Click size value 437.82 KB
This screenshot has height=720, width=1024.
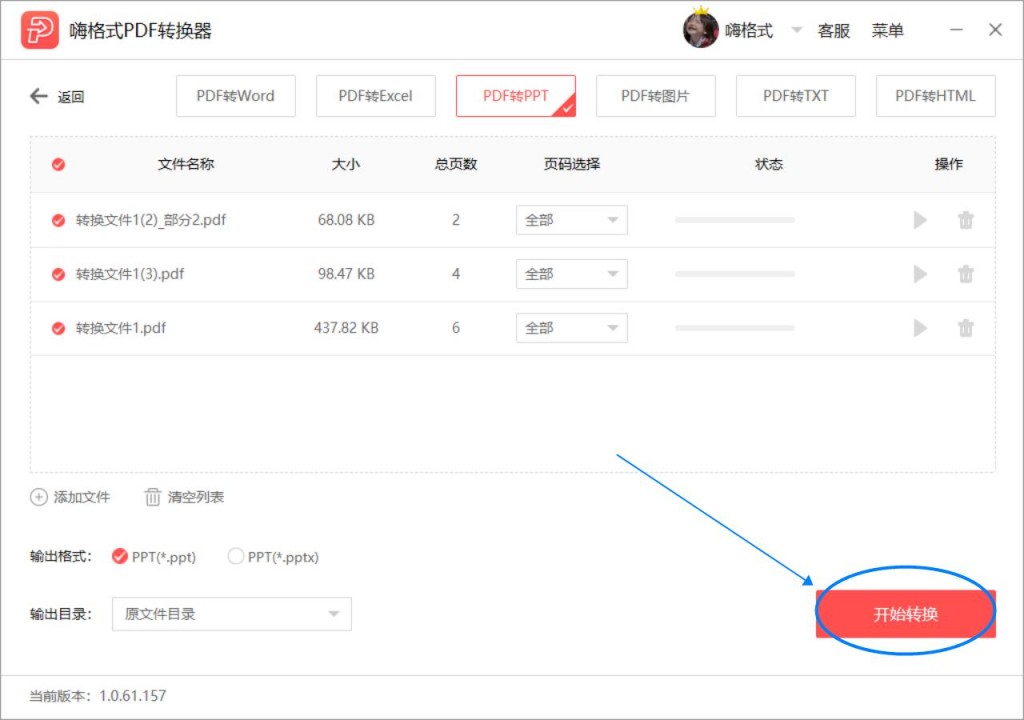click(x=346, y=328)
